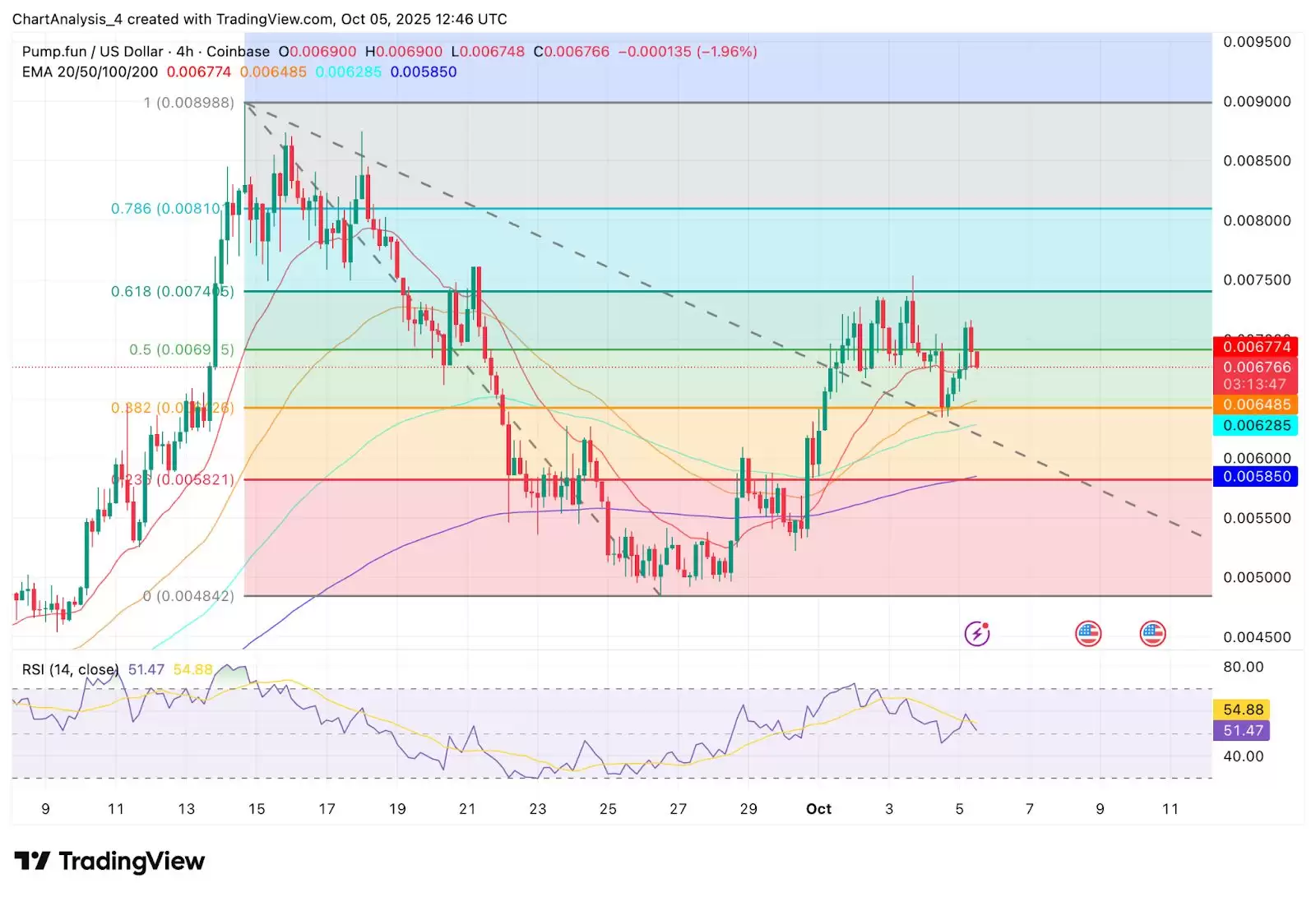This screenshot has height=897, width=1316.
Task: Click the Oct date label on time axis
Action: tap(818, 809)
